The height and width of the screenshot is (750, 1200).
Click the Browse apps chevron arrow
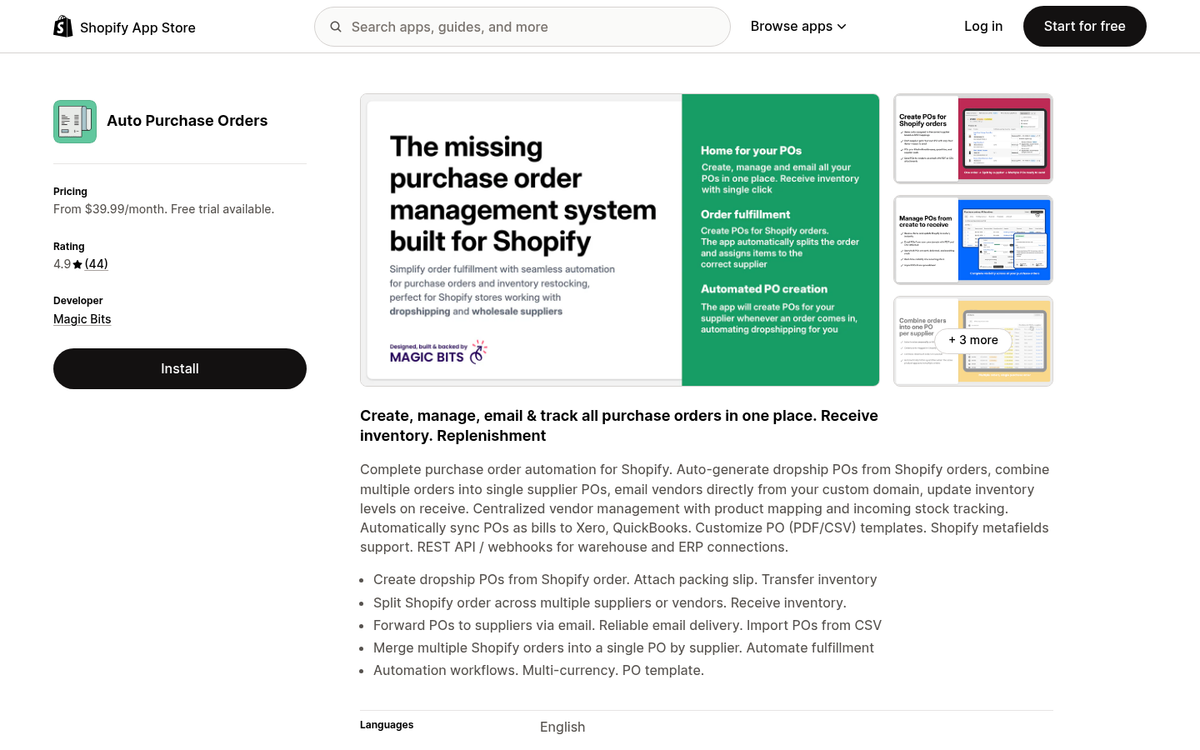(842, 27)
